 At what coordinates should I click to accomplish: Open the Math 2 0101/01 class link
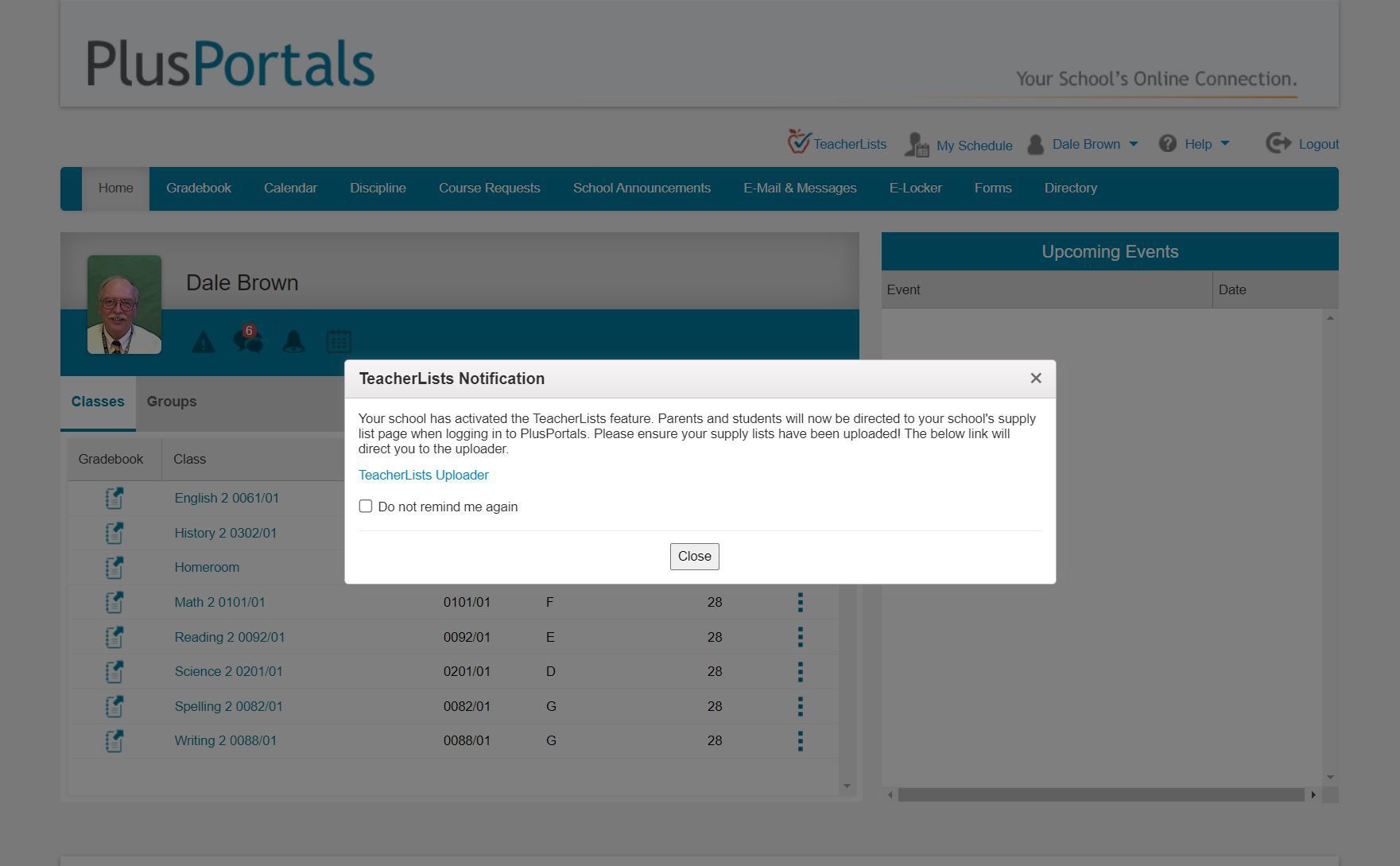[x=219, y=603]
